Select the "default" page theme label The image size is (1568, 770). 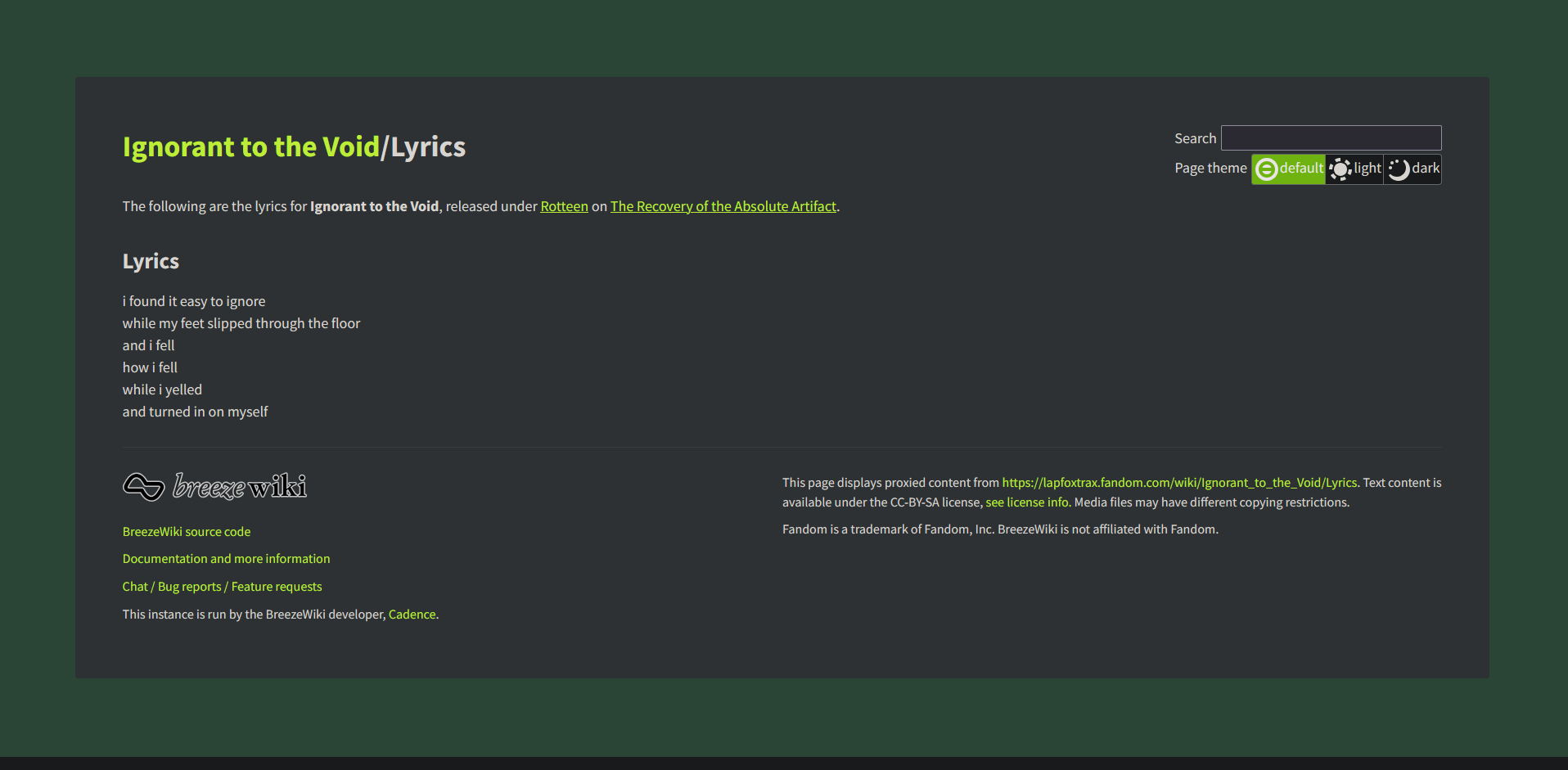[x=1301, y=169]
